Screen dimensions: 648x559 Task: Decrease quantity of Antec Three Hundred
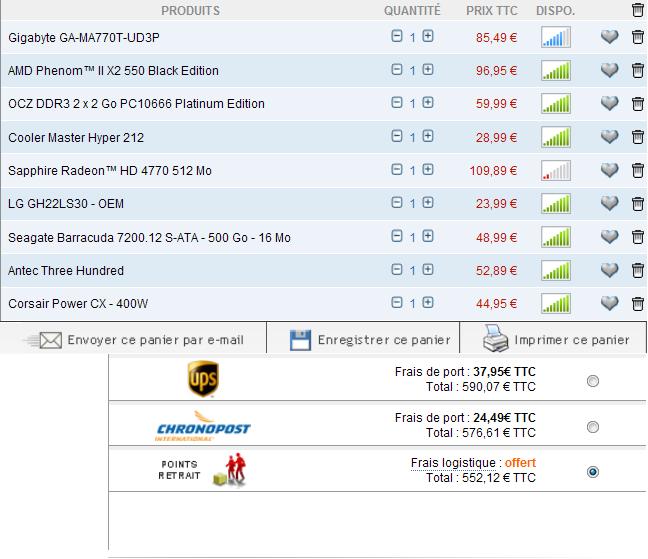coord(397,269)
